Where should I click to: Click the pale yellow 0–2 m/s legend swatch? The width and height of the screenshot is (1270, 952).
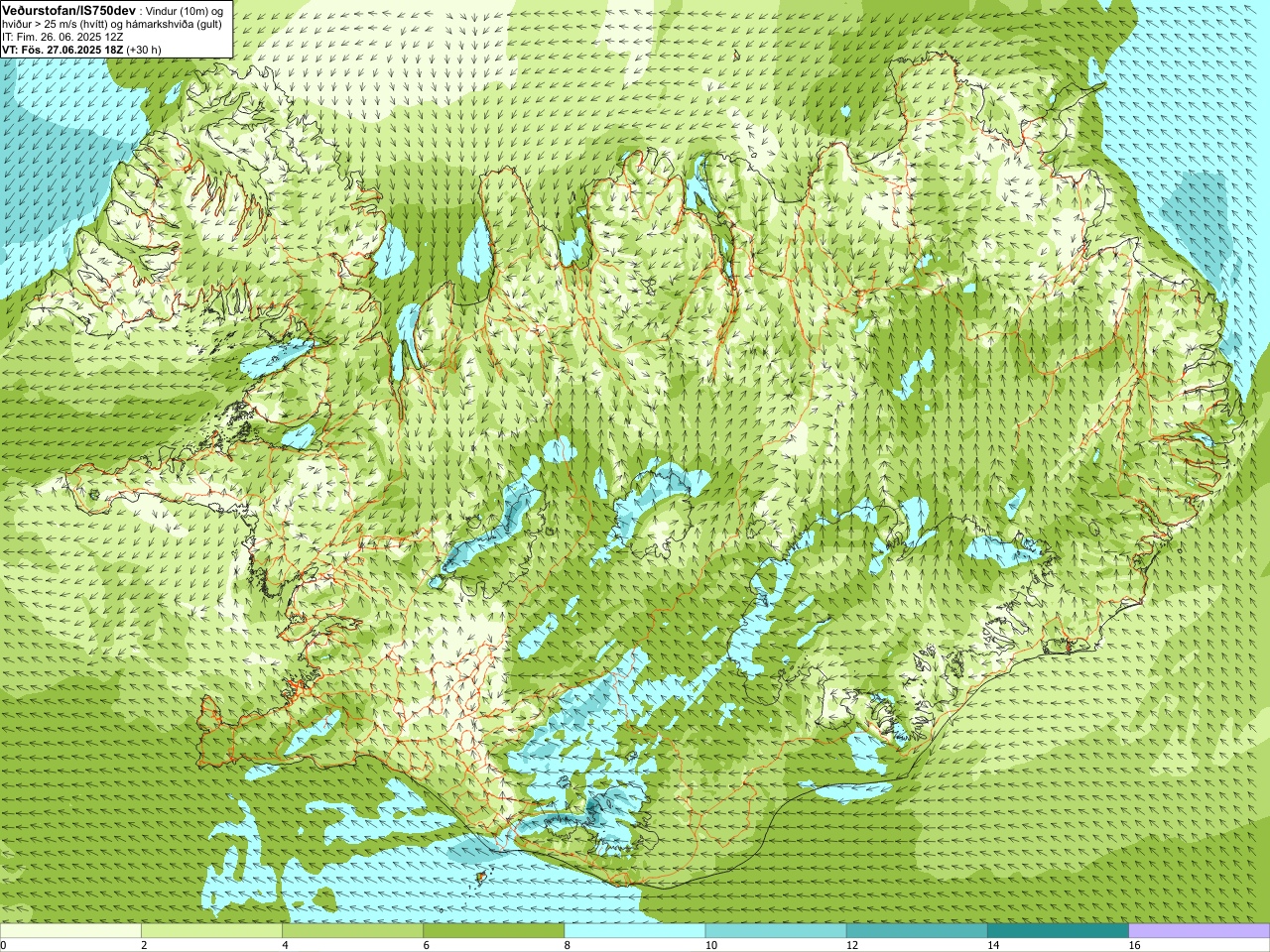(70, 931)
